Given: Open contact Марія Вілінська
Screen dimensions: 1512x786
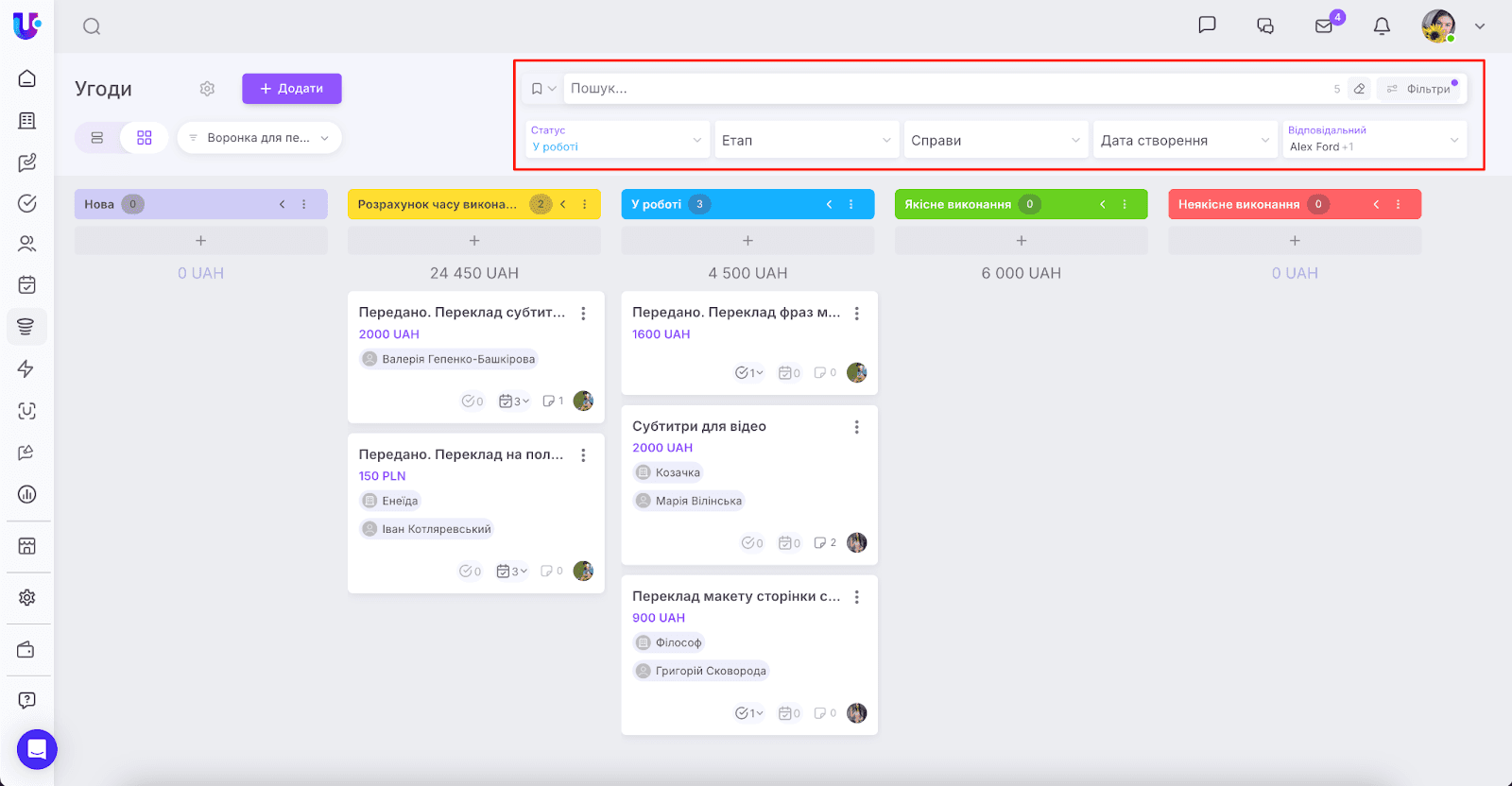Looking at the screenshot, I should click(x=689, y=501).
